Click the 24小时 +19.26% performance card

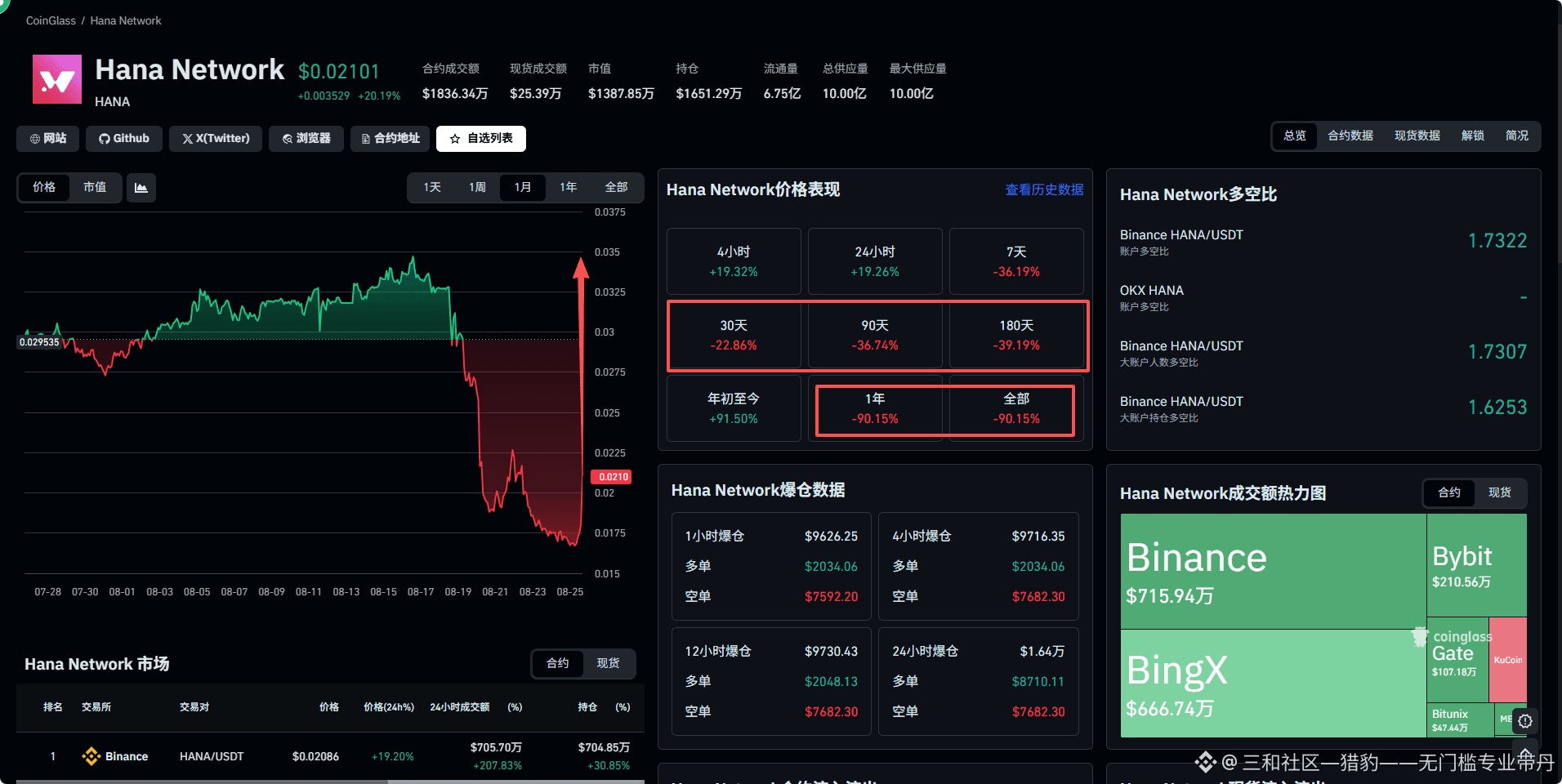pos(875,261)
